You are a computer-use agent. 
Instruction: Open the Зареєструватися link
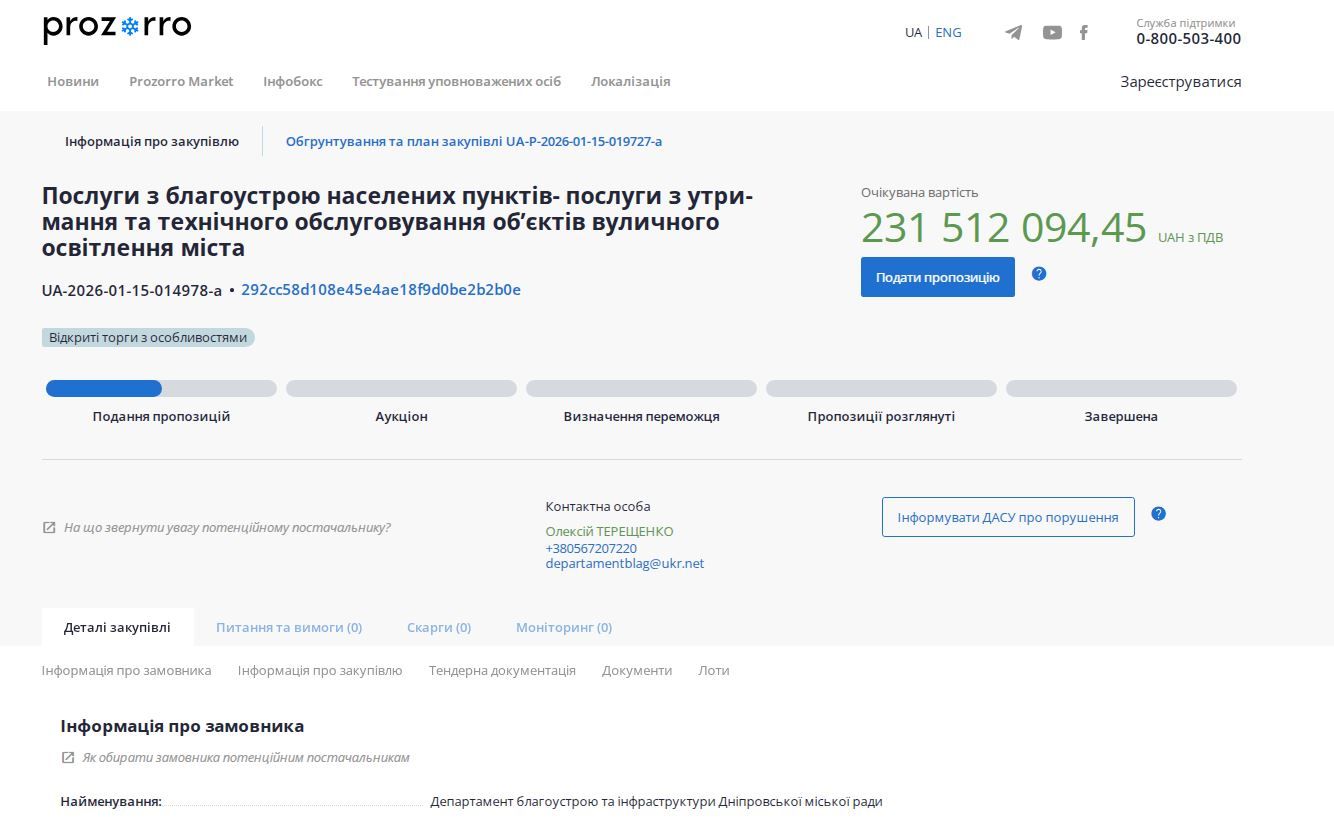tap(1182, 81)
